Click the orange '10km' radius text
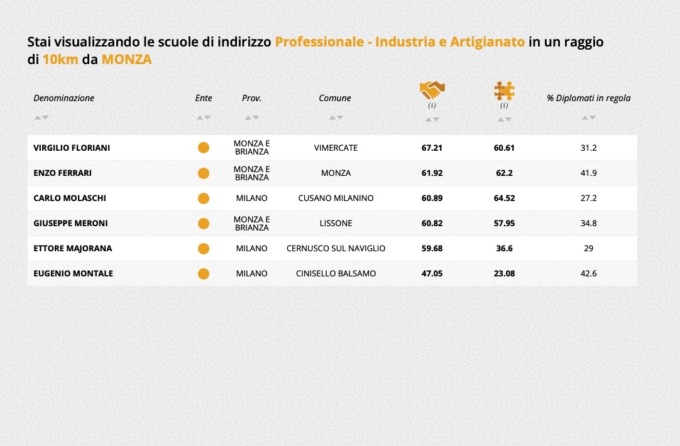680x446 pixels. pos(60,59)
